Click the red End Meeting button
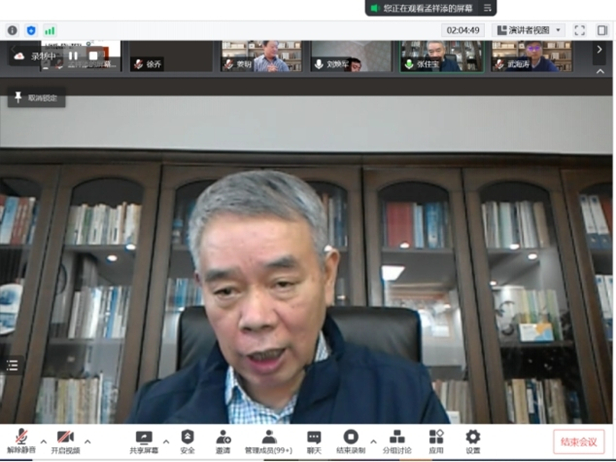This screenshot has height=462, width=616. [579, 441]
